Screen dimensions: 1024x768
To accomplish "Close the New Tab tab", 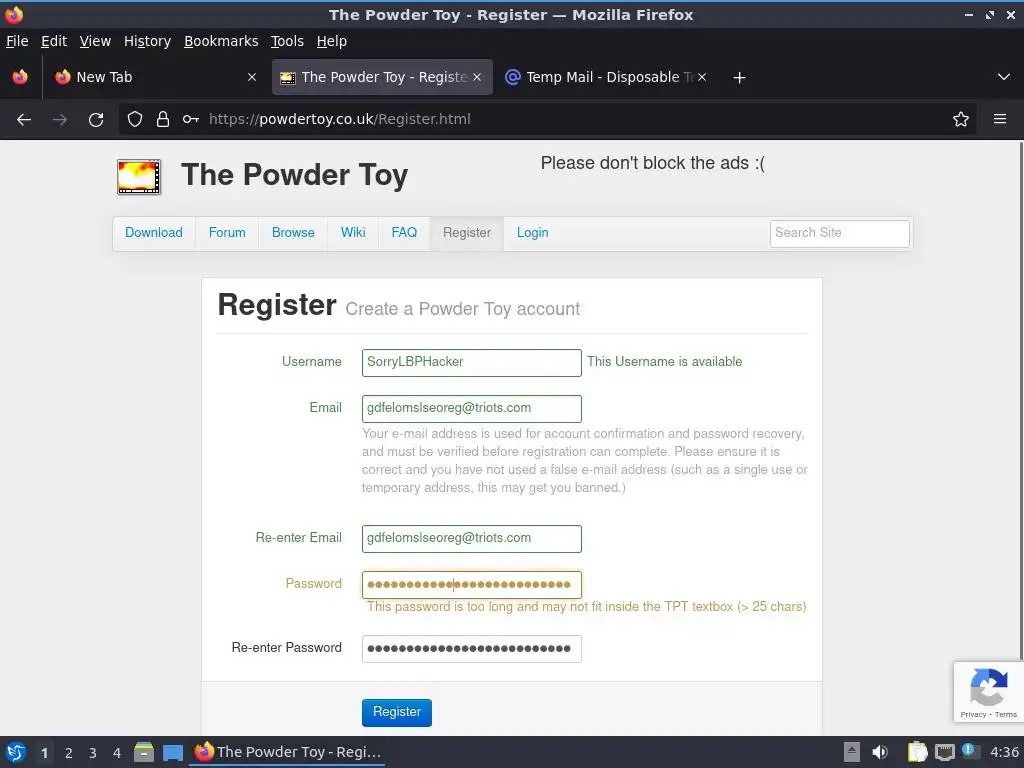I will [252, 77].
